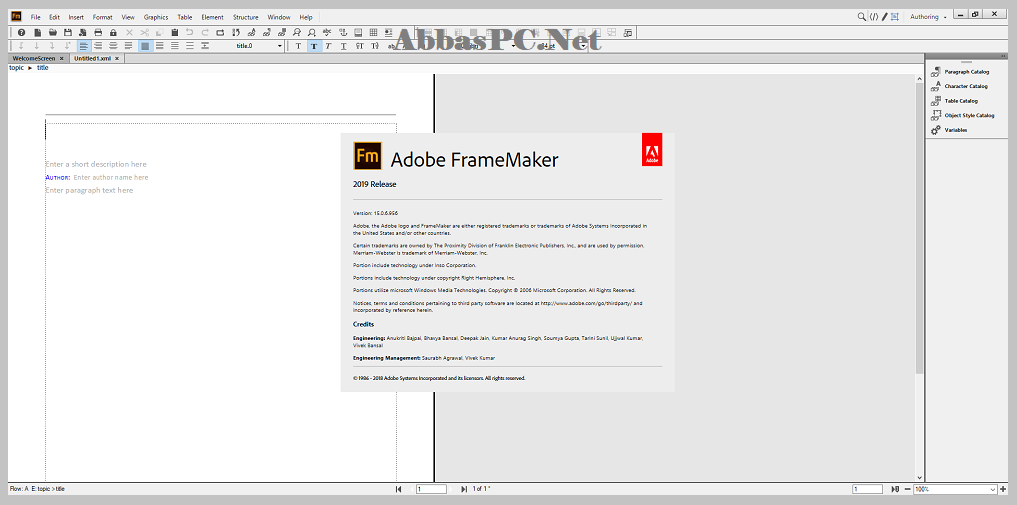Open the Graphics menu
This screenshot has width=1017, height=505.
point(156,17)
